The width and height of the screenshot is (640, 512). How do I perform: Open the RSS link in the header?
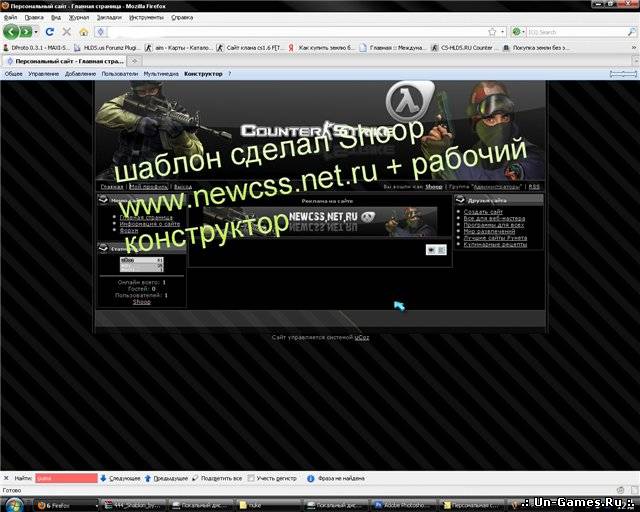tap(534, 187)
